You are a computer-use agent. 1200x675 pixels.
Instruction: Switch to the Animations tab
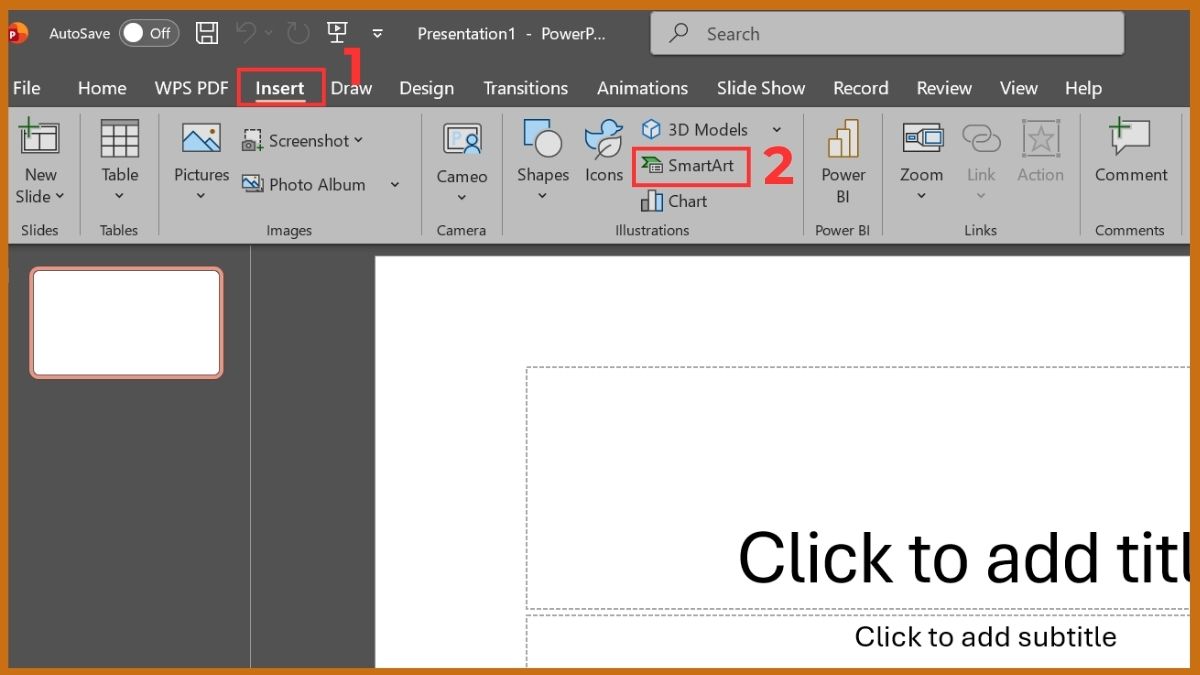pos(642,88)
